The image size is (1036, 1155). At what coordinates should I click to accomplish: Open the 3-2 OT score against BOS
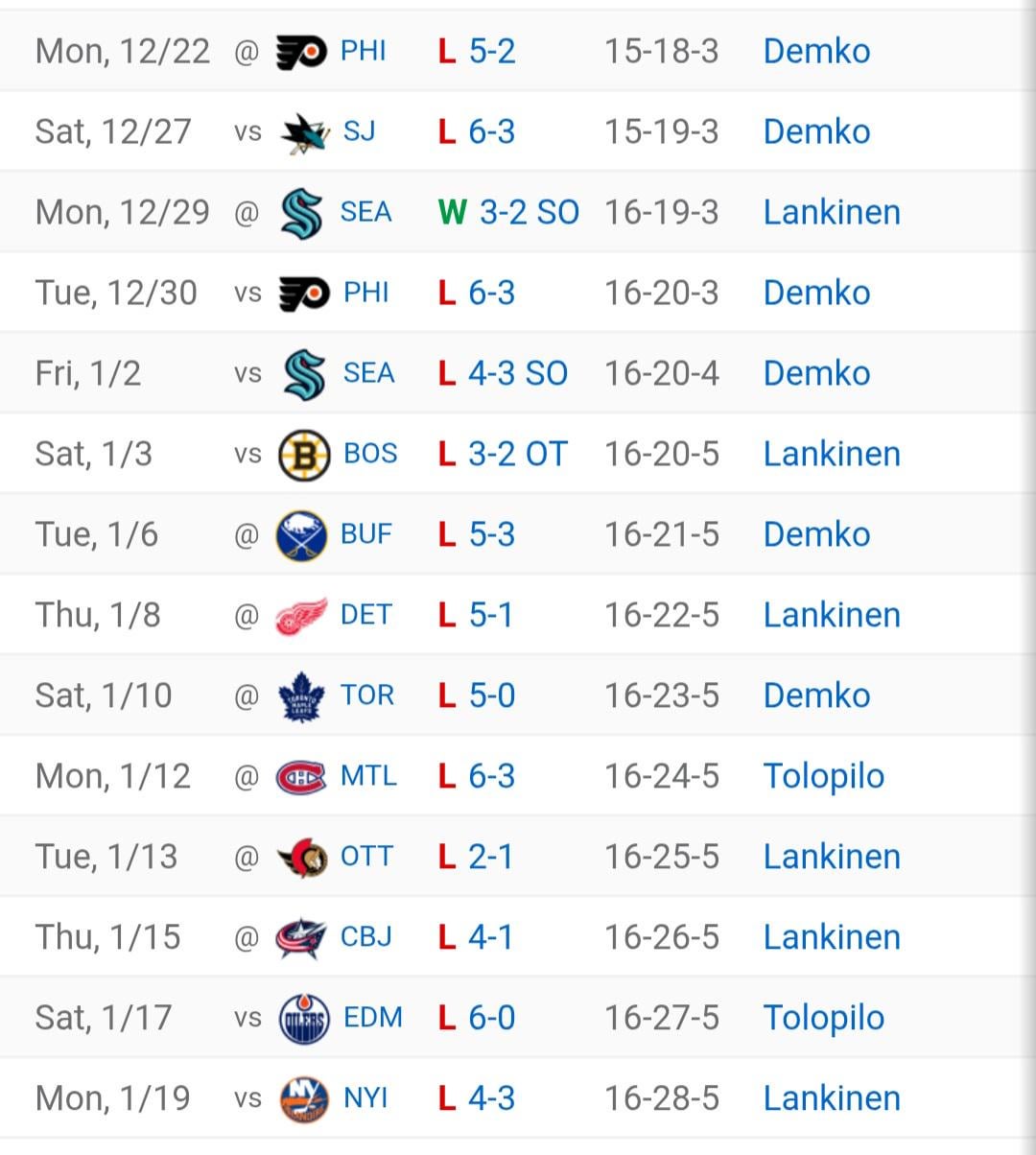517,454
